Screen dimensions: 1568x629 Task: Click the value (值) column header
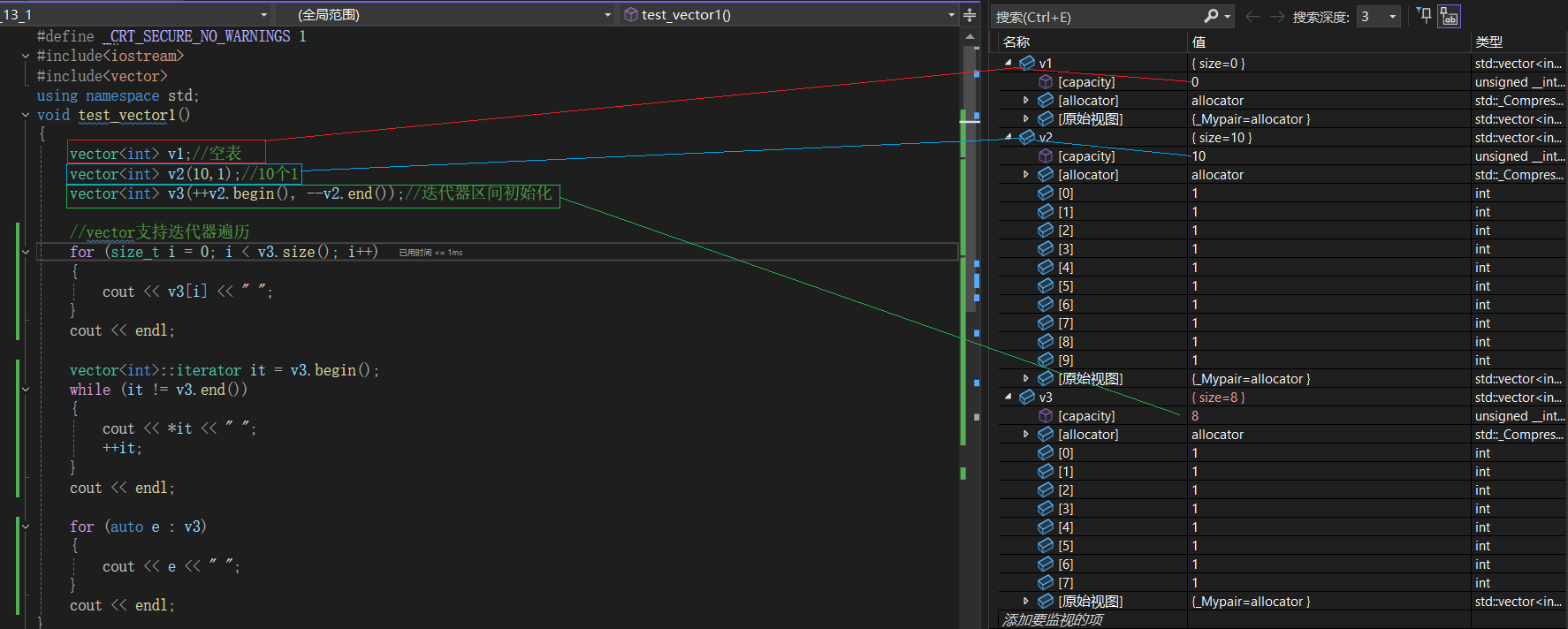[x=1328, y=42]
